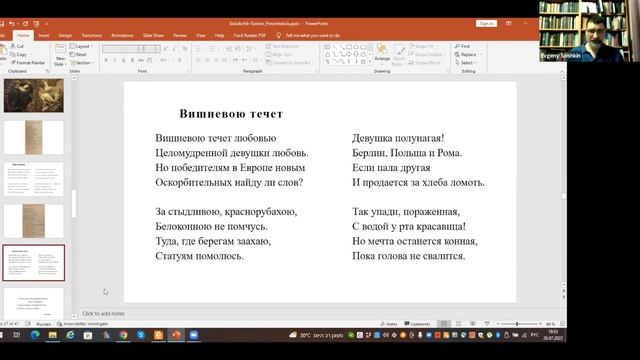640x360 pixels.
Task: Open the Help tab
Action: 219,36
